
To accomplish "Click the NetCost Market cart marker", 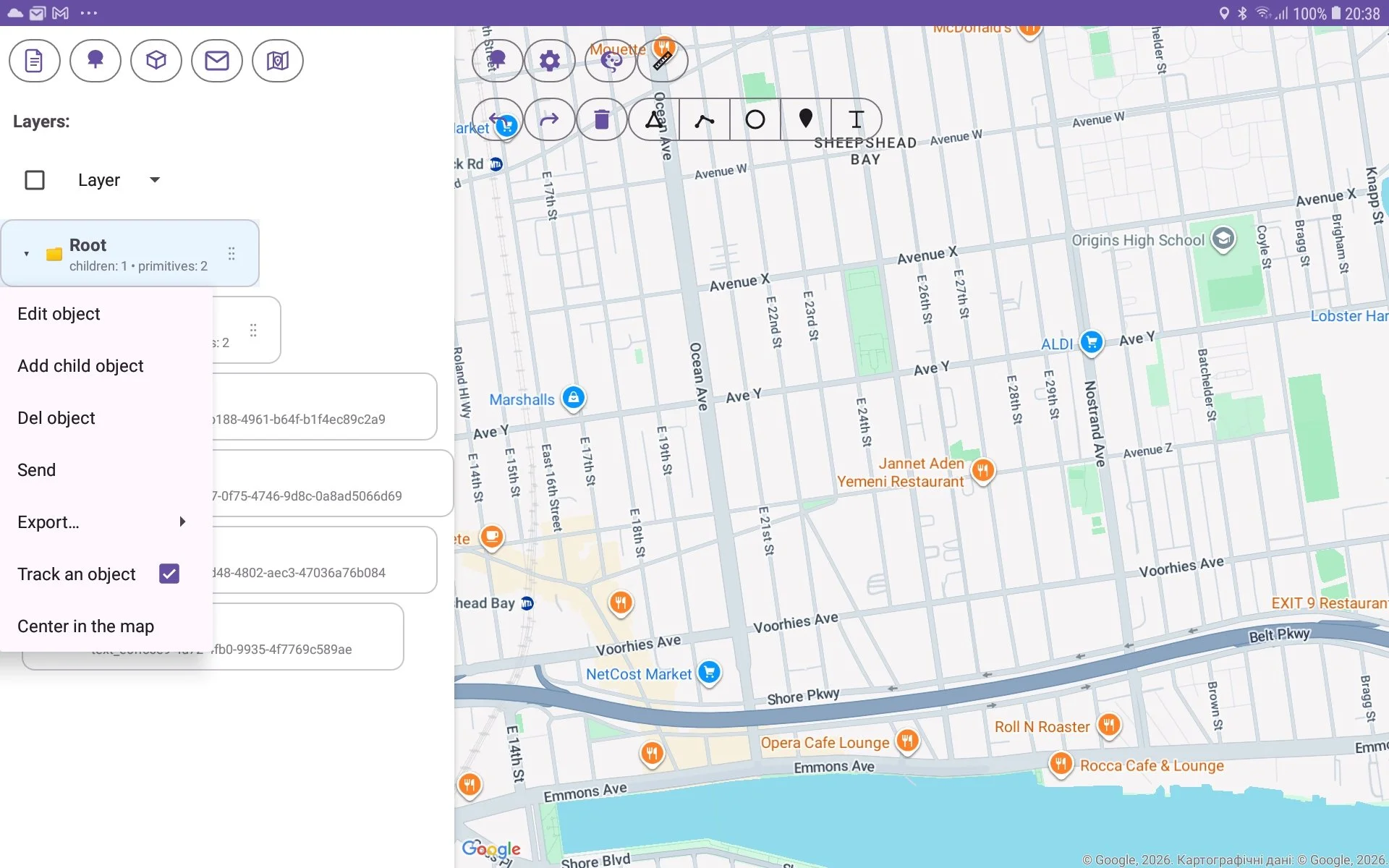I will (x=709, y=673).
